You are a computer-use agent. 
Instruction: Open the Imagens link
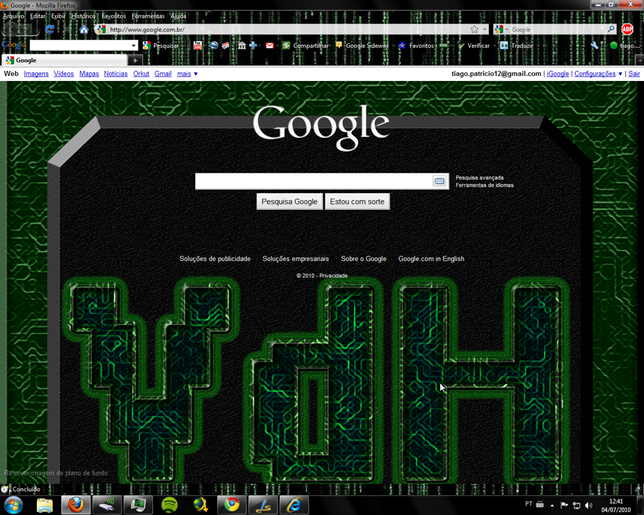click(x=36, y=74)
